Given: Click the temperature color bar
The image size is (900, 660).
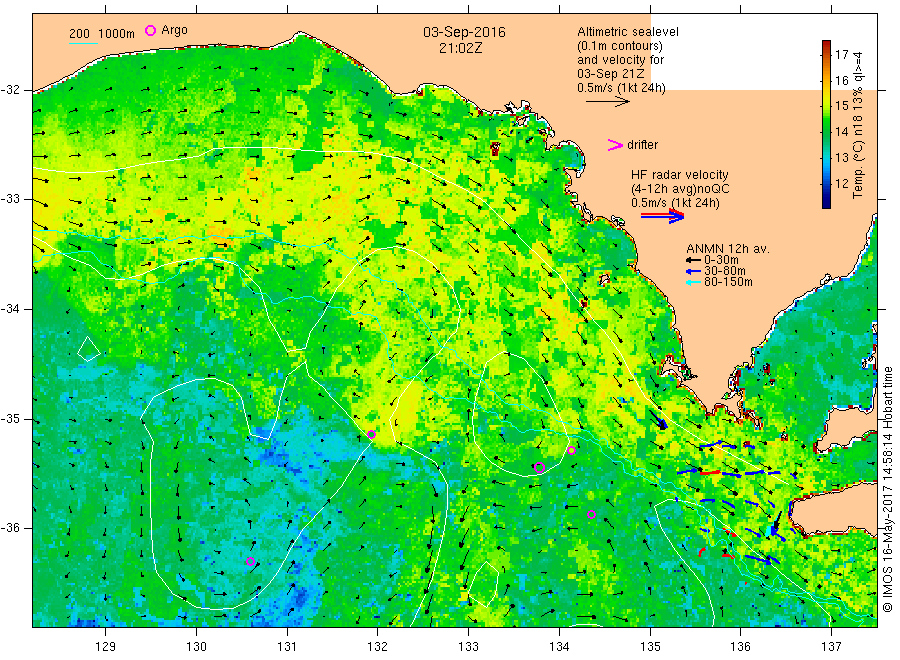Looking at the screenshot, I should [826, 124].
